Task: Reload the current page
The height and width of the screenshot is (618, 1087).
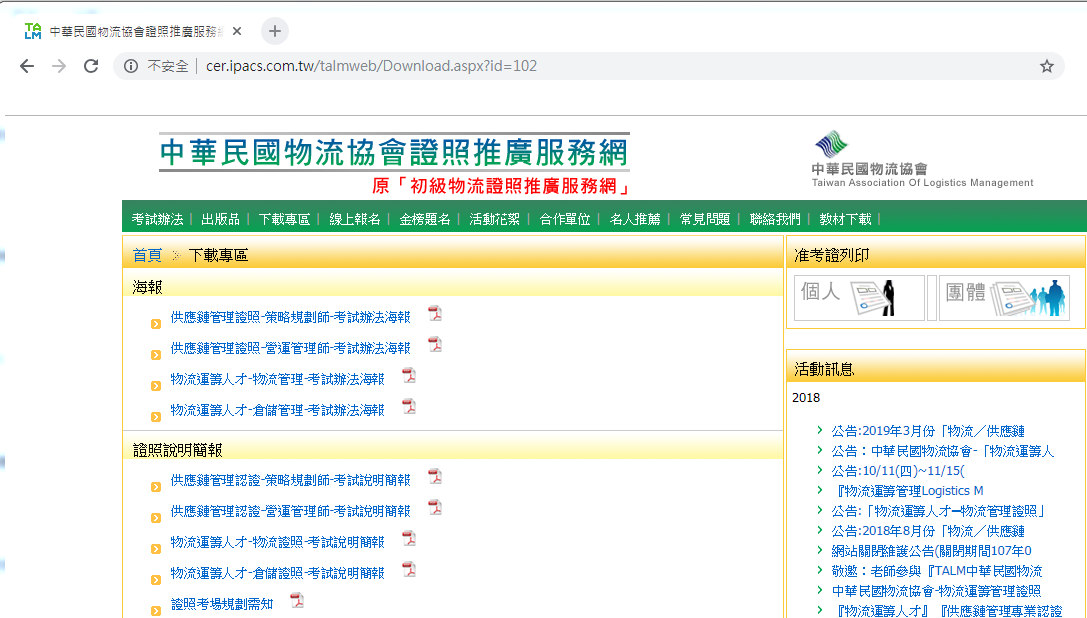Action: (91, 66)
